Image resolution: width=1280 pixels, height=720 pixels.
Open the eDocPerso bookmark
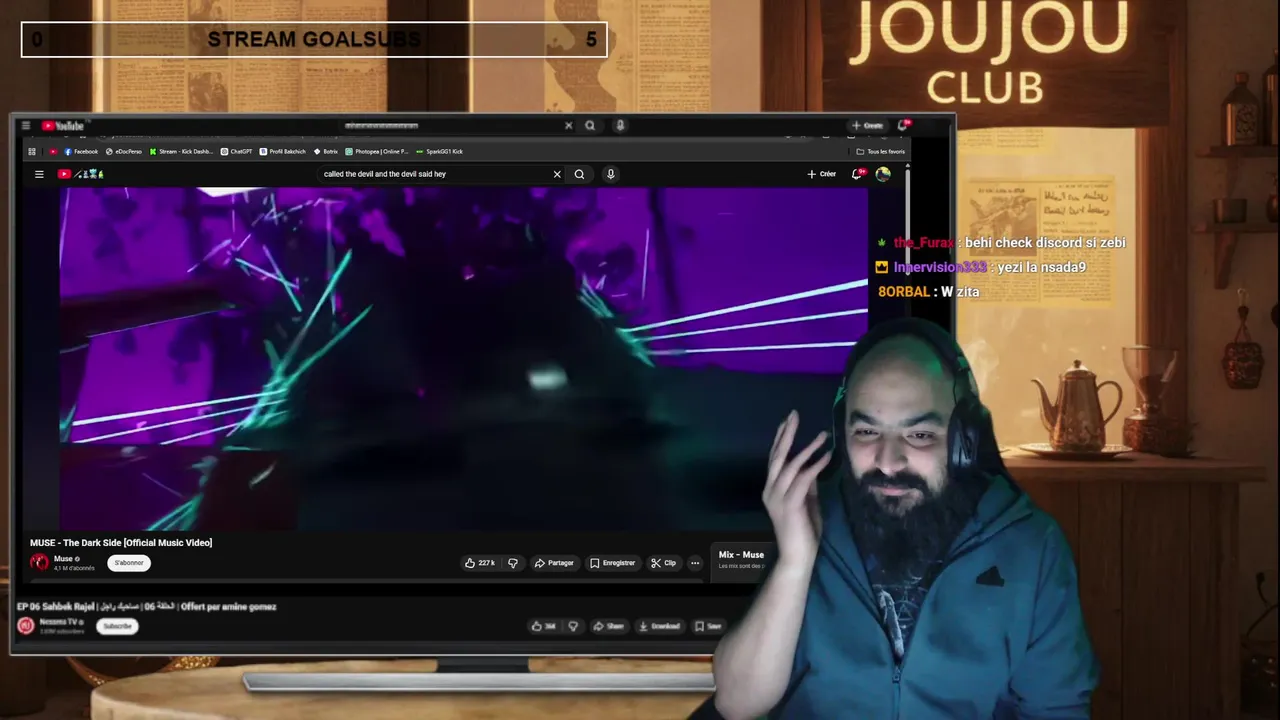pos(124,152)
